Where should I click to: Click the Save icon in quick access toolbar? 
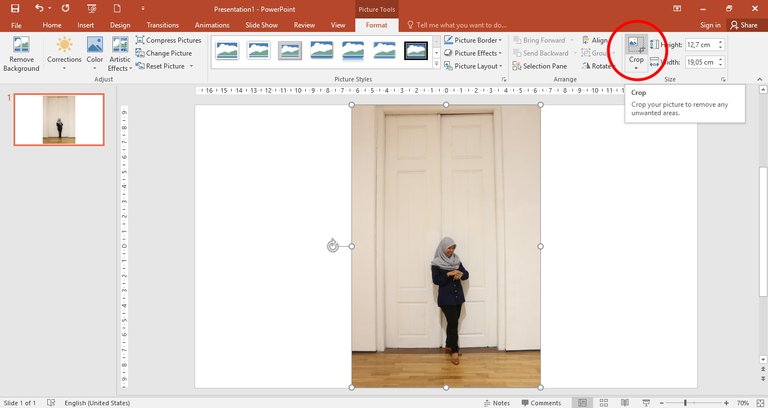tap(15, 8)
